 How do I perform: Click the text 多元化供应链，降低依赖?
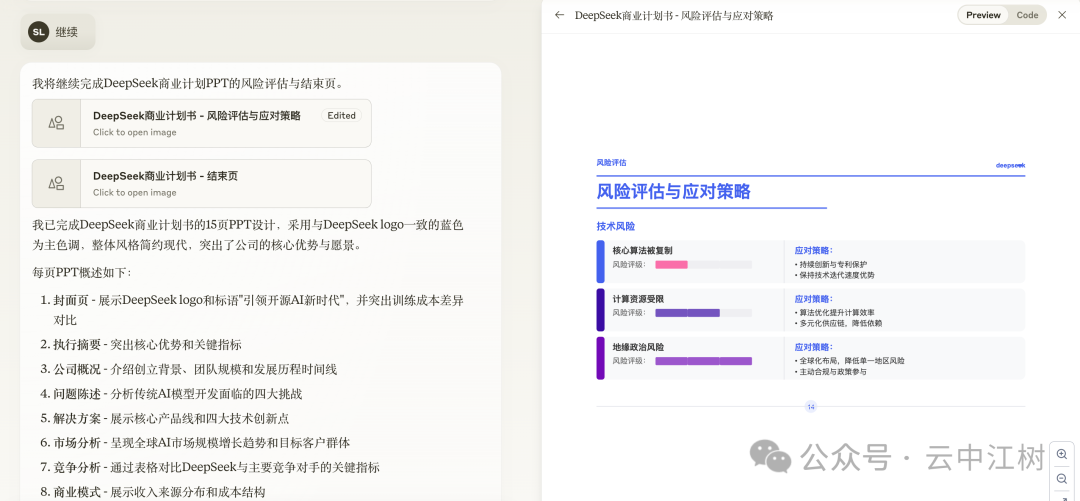(840, 323)
